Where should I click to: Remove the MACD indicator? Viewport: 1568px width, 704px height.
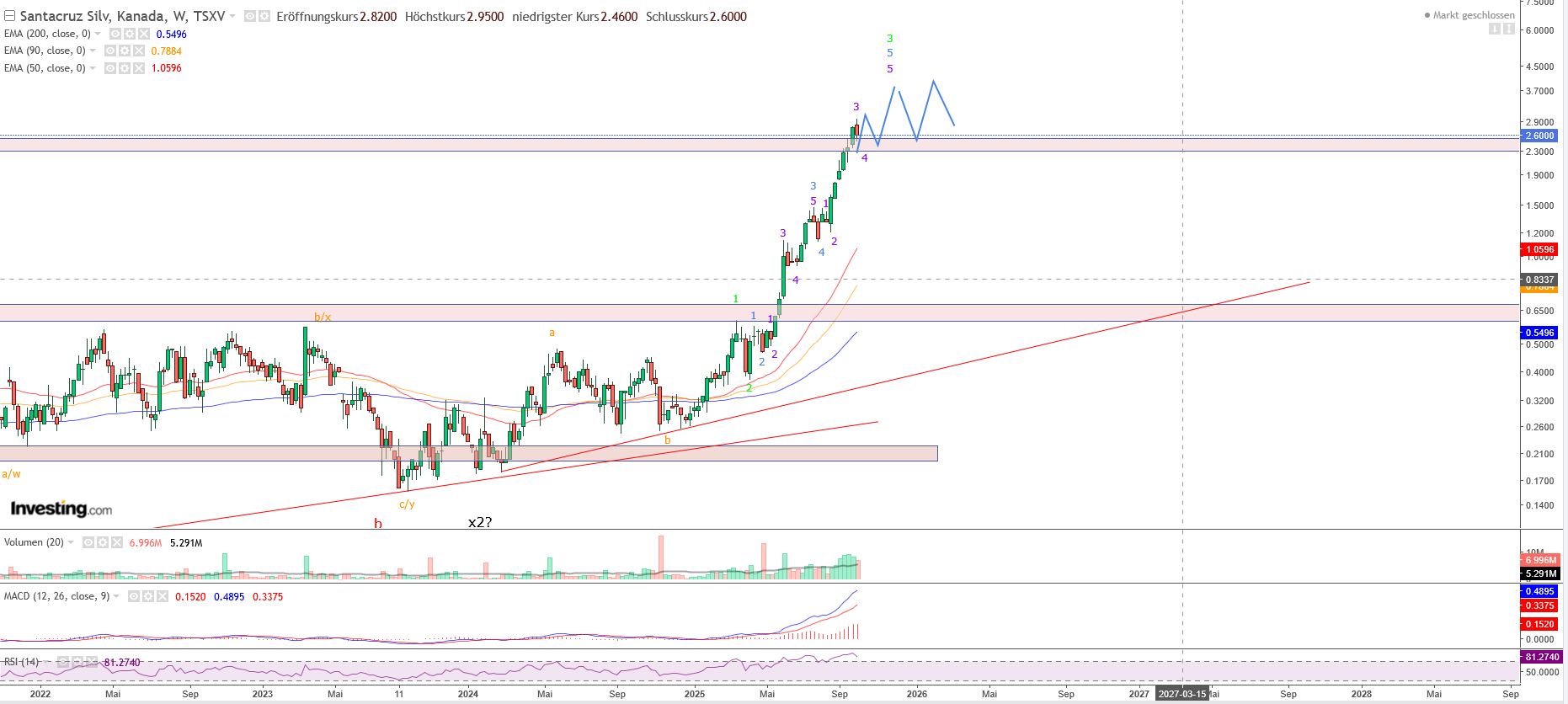click(162, 596)
